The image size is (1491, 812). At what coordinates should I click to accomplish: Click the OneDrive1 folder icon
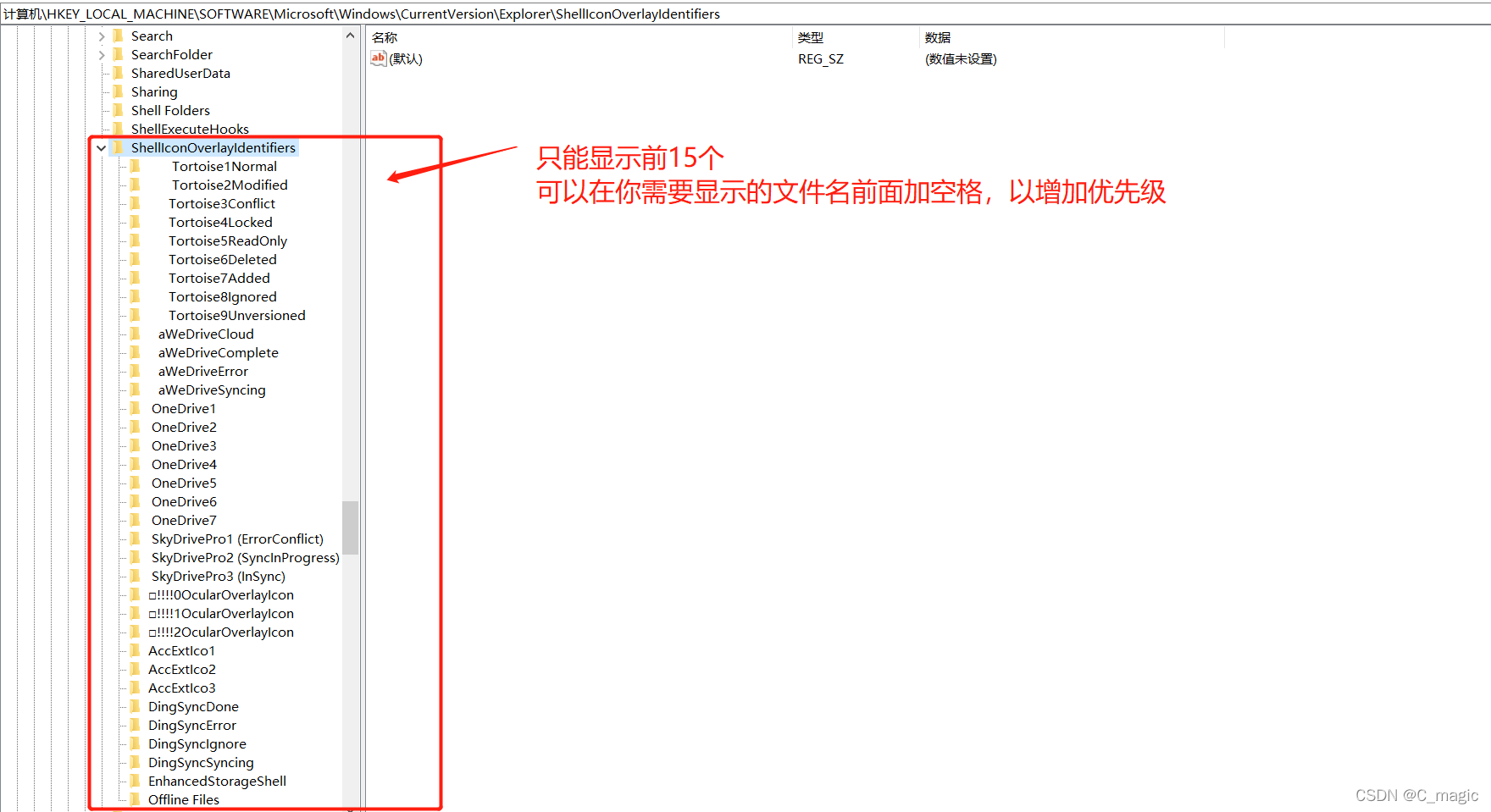click(136, 408)
